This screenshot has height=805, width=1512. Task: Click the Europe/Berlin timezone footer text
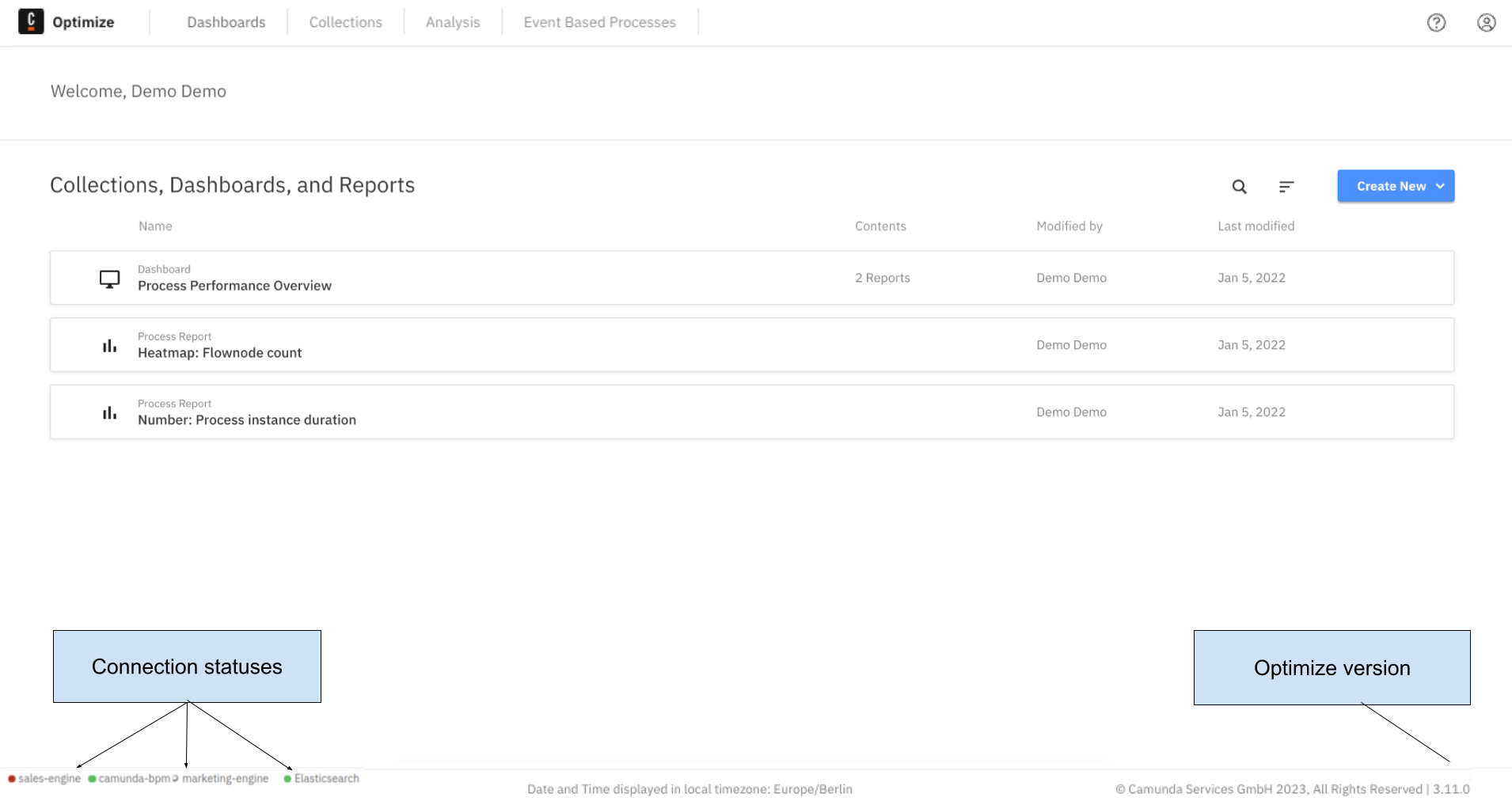813,789
